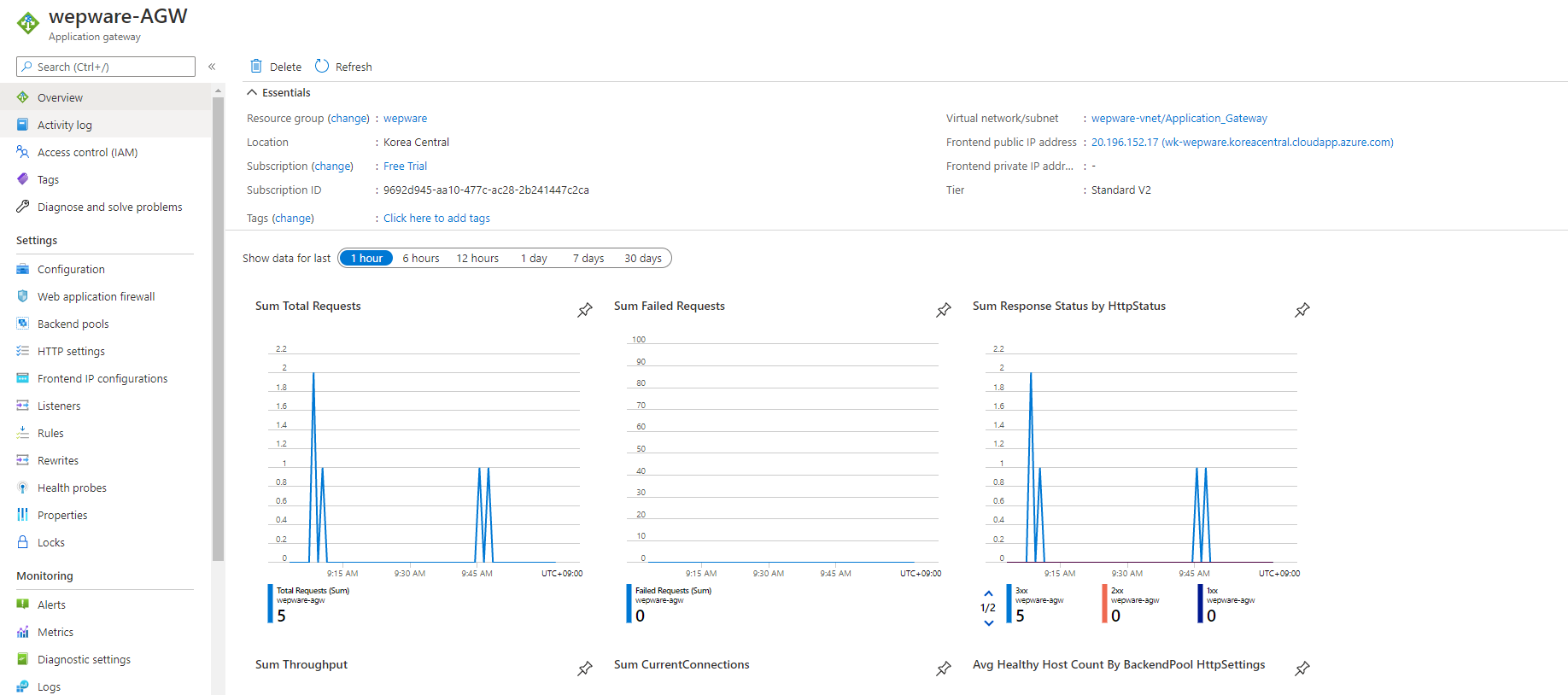The width and height of the screenshot is (1568, 695).
Task: Click change next to Tags
Action: coord(293,219)
